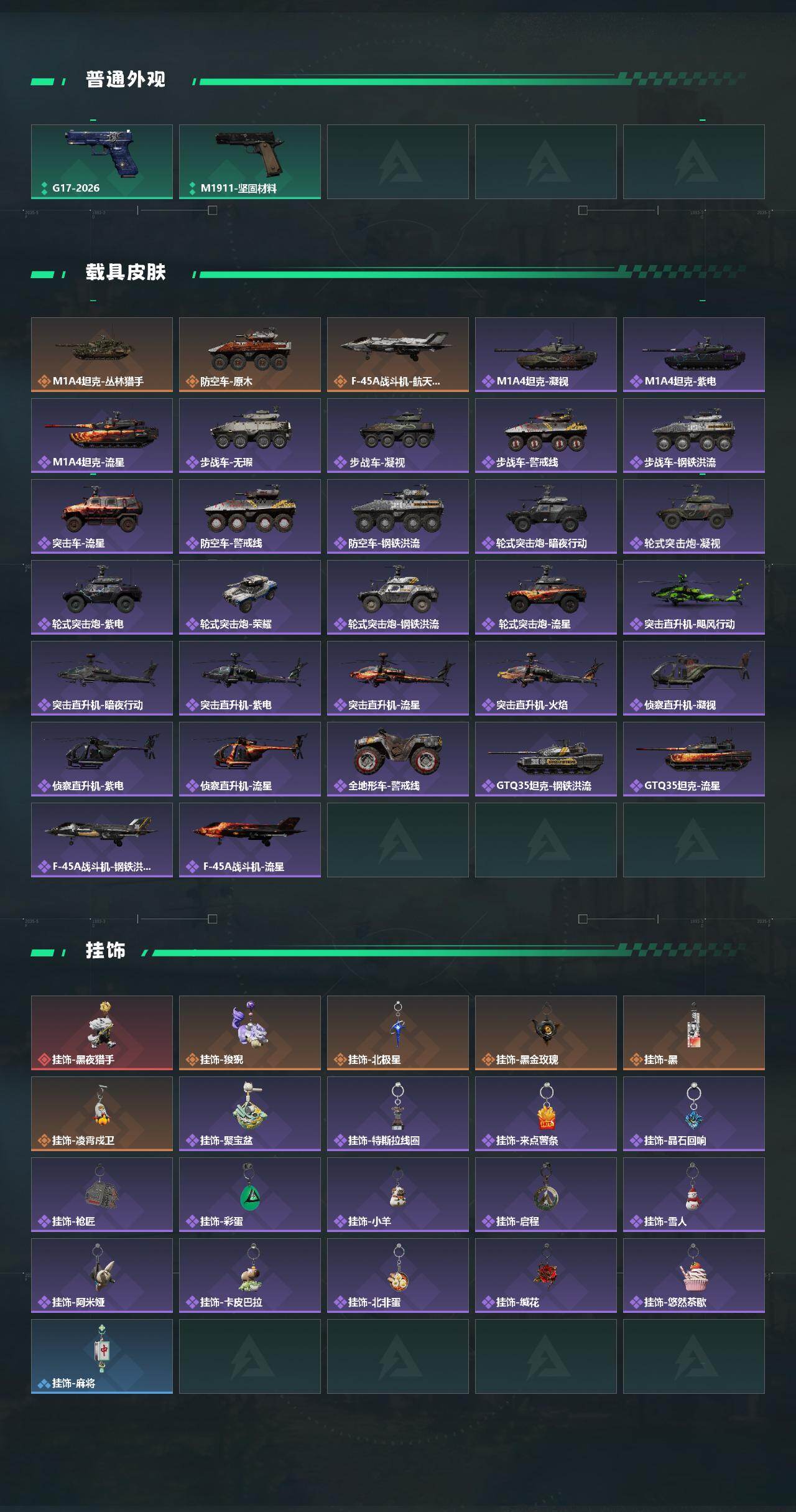Screen dimensions: 796x1512
Task: Select the 轮式突击炮-荣耀 skin tile
Action: coord(250,597)
